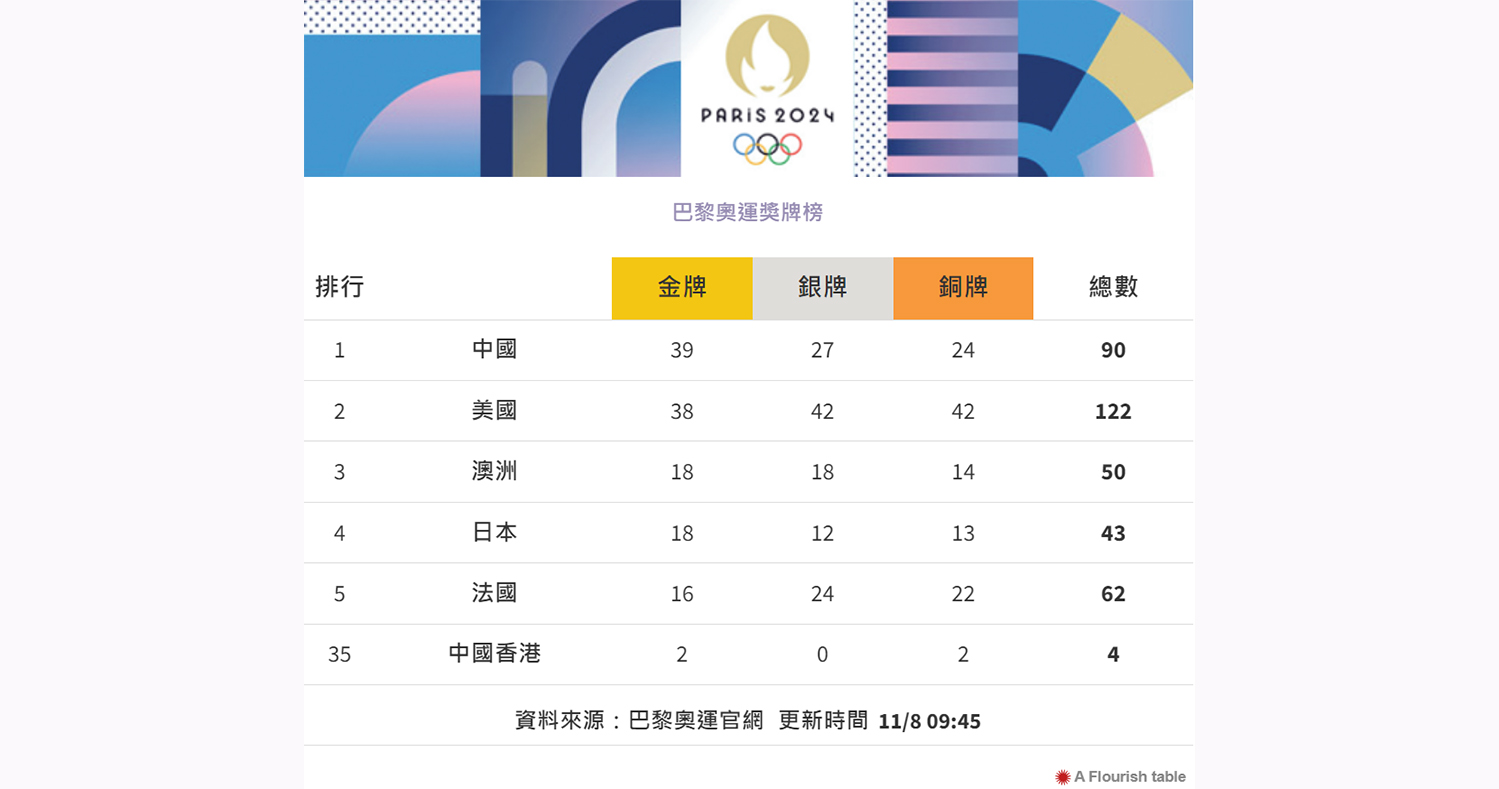Screen dimensions: 1499x789
Task: Click the rank number 35 cell
Action: (340, 655)
